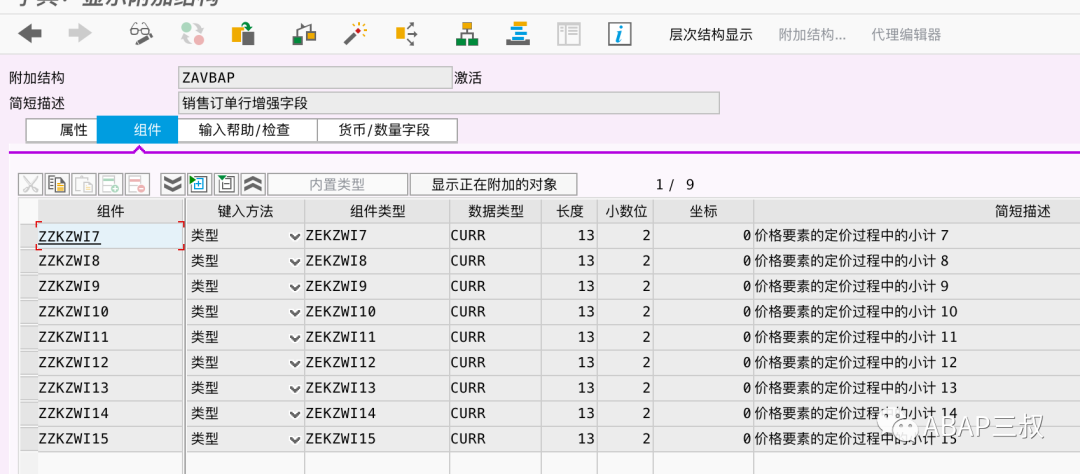Click the ZAVBAP append structure field

point(315,78)
